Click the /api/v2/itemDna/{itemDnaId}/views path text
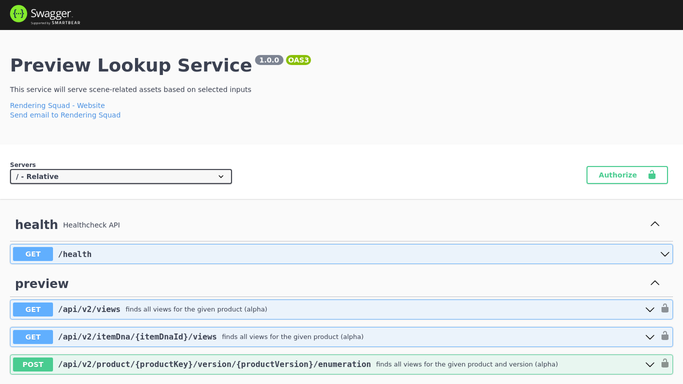This screenshot has width=683, height=384. pyautogui.click(x=137, y=337)
